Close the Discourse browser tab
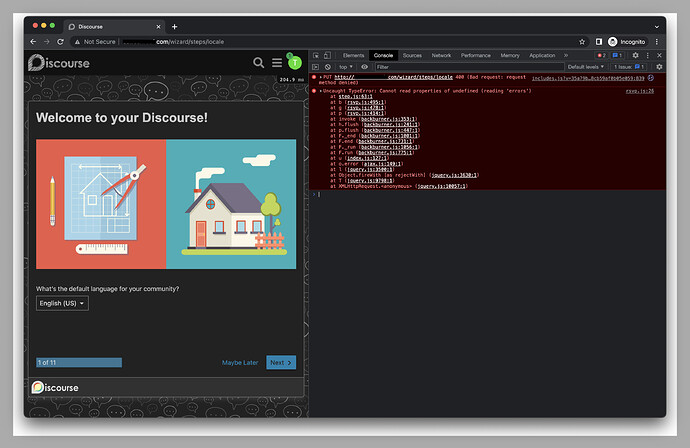This screenshot has width=690, height=448. [x=158, y=27]
